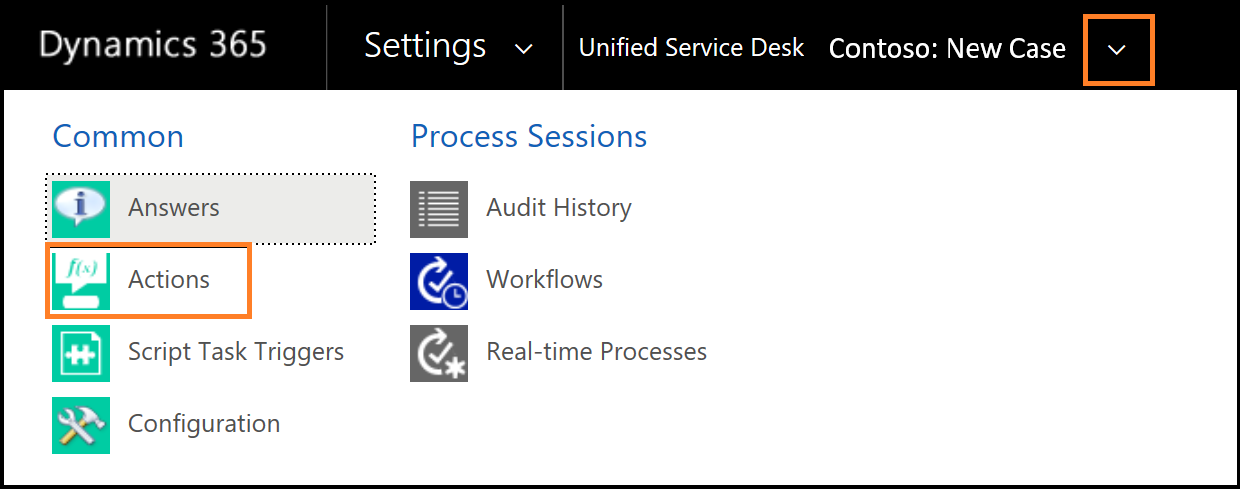The width and height of the screenshot is (1240, 489).
Task: Select the Real-time Processes label
Action: [597, 352]
